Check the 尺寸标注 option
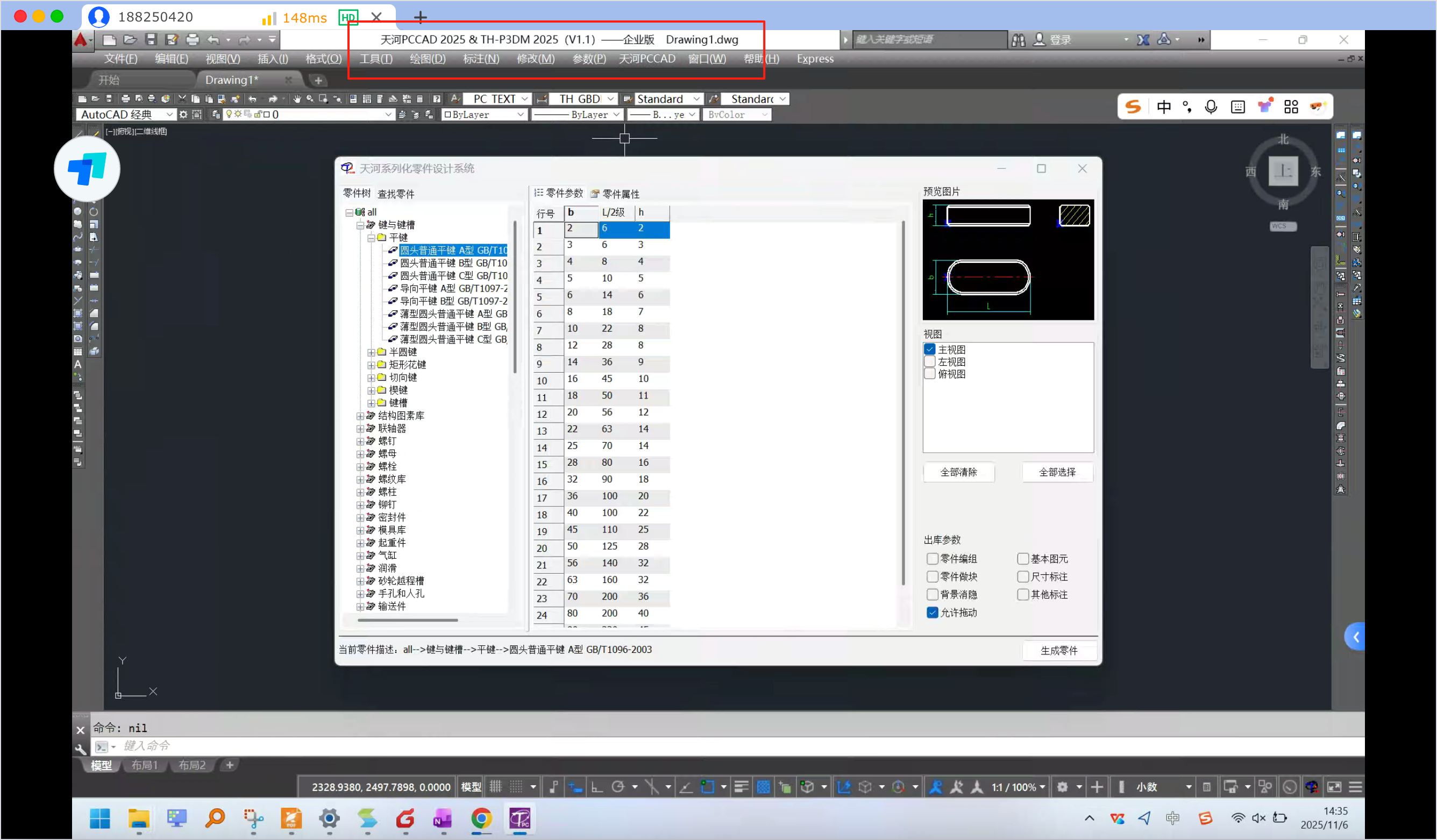Screen dimensions: 1437x840 tap(1023, 576)
